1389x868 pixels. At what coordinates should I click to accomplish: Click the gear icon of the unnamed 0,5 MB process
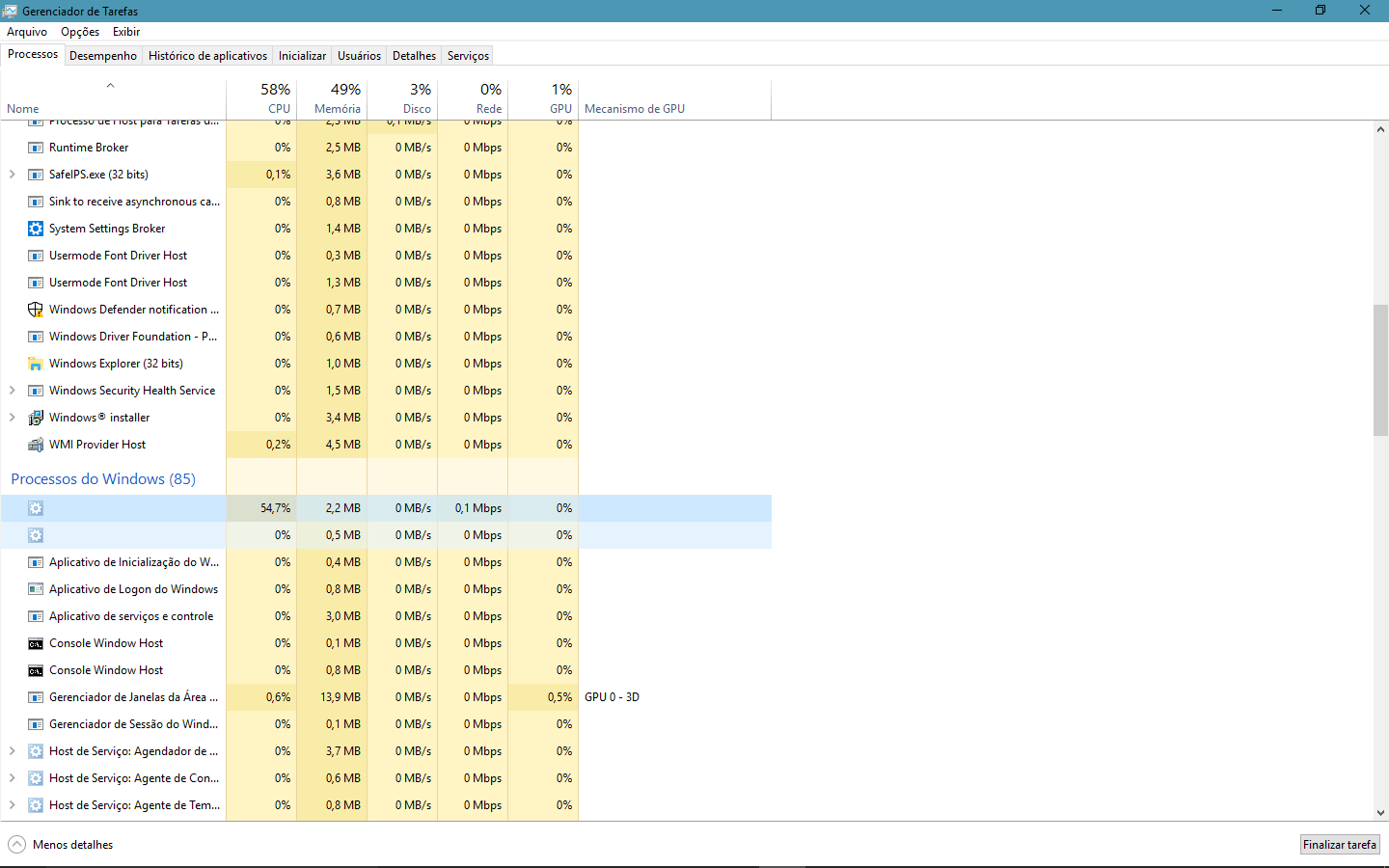tap(36, 535)
